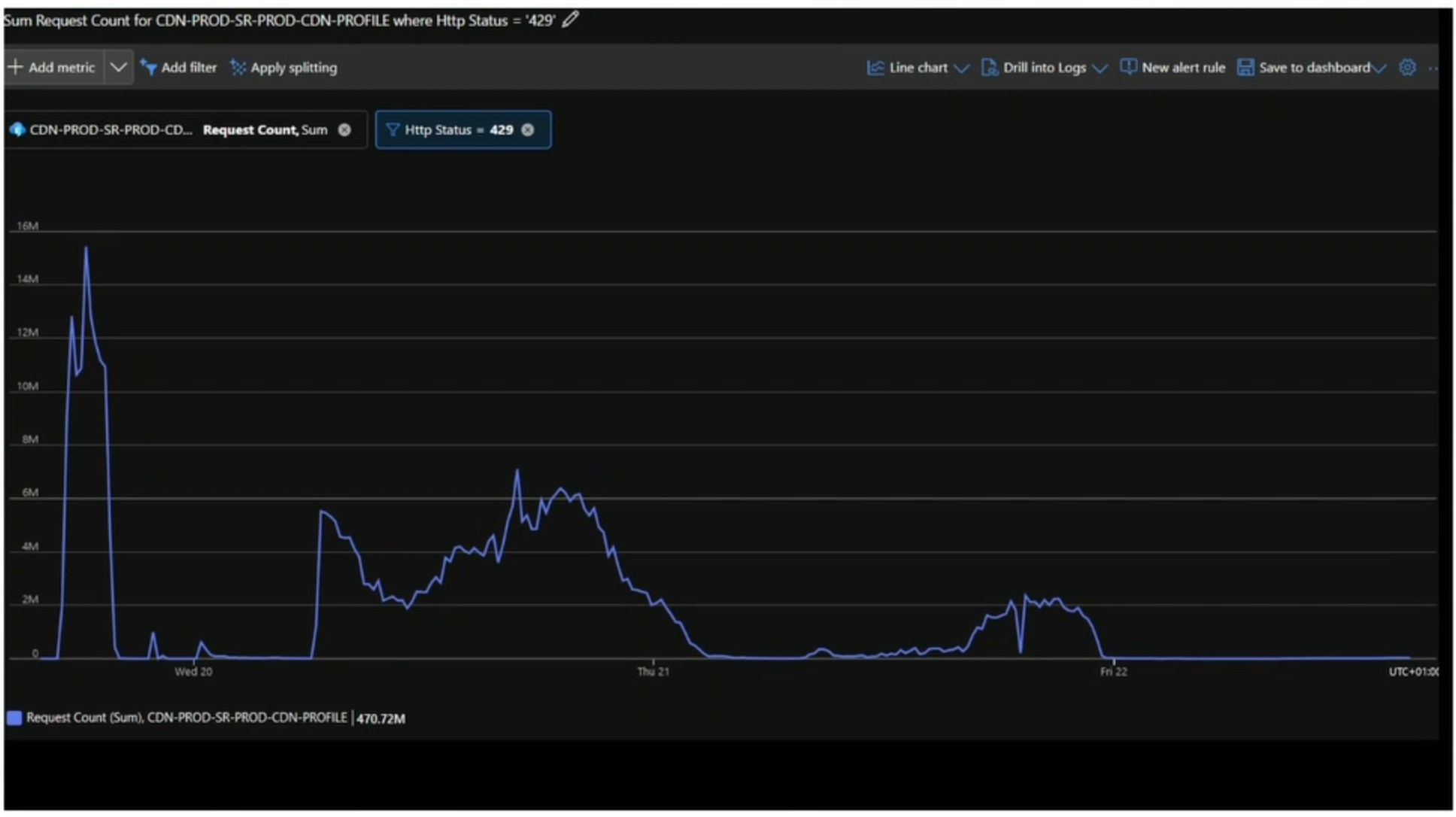Open the Drill into Logs dropdown chevron
The image size is (1456, 817).
(x=1100, y=68)
